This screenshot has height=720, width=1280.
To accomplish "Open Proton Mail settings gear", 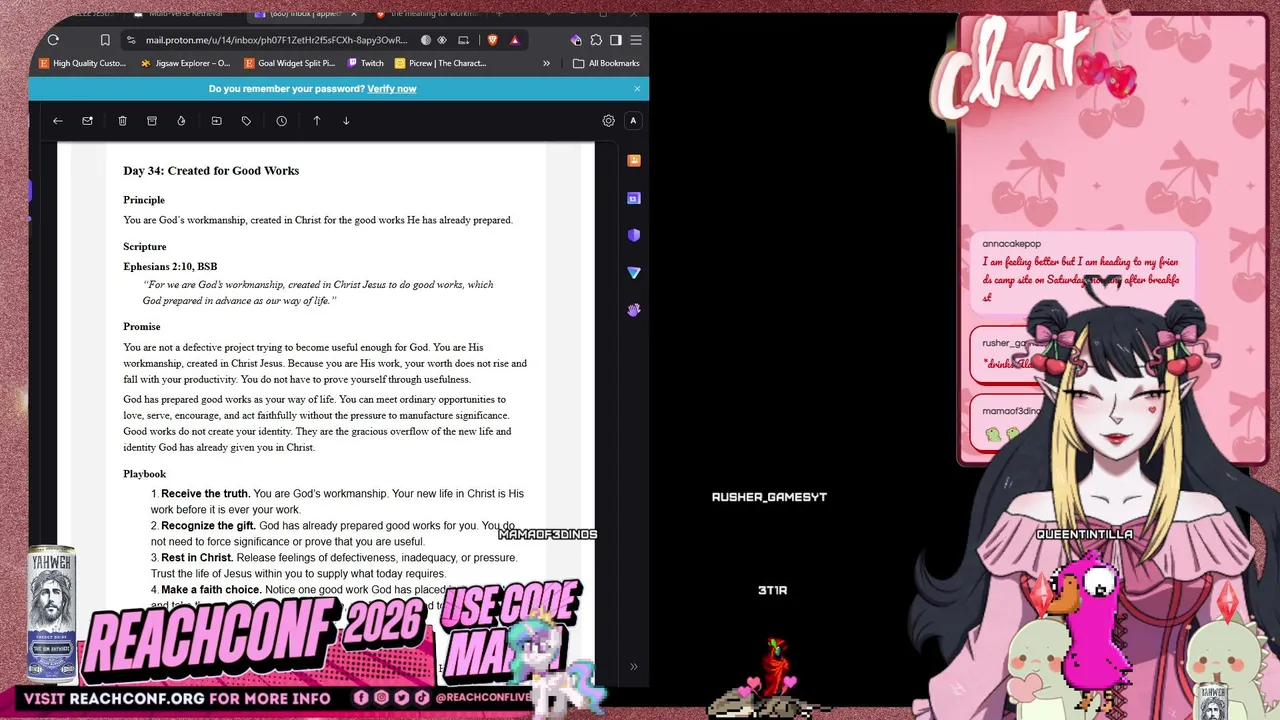I will pyautogui.click(x=608, y=121).
